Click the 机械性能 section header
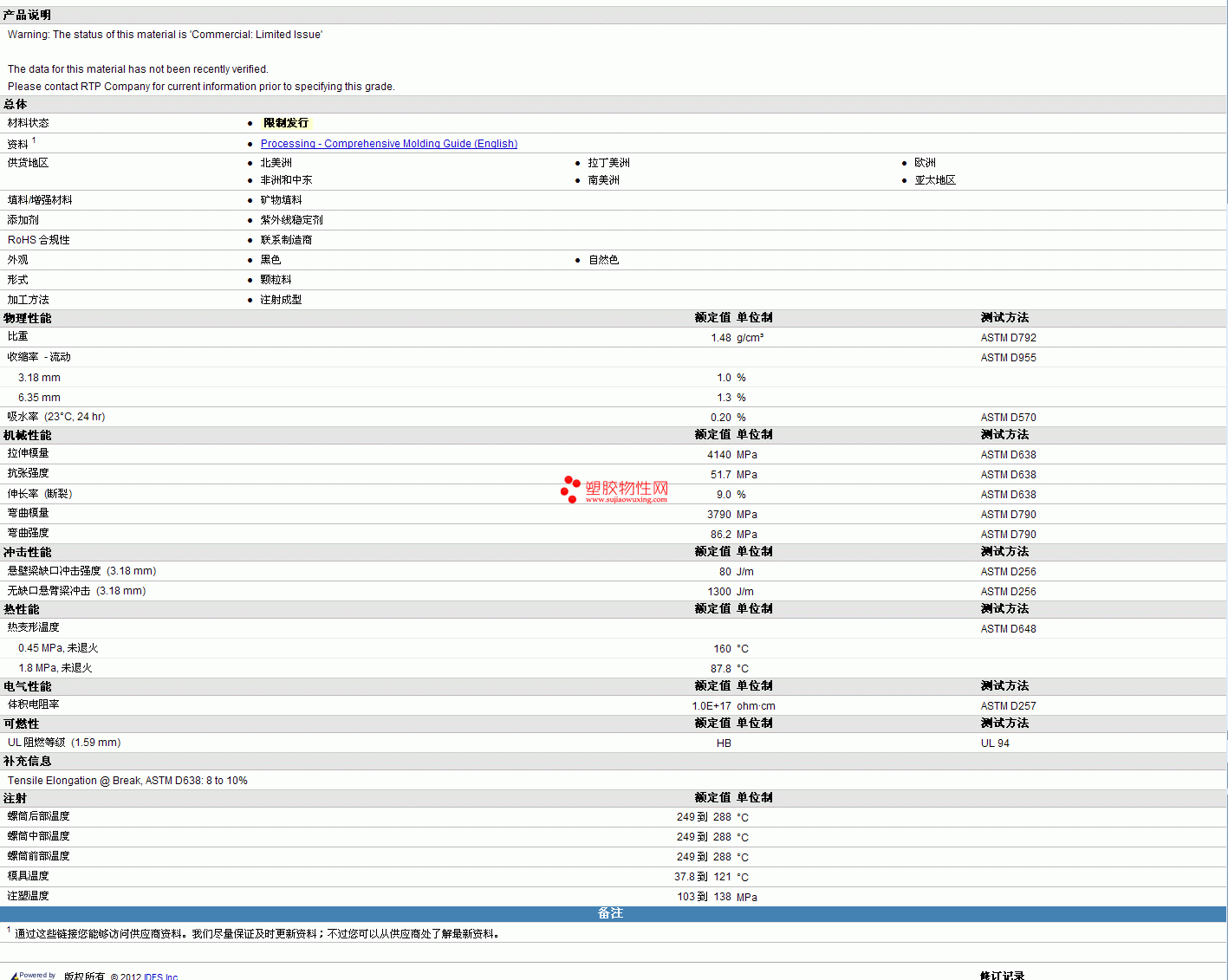 click(x=27, y=435)
